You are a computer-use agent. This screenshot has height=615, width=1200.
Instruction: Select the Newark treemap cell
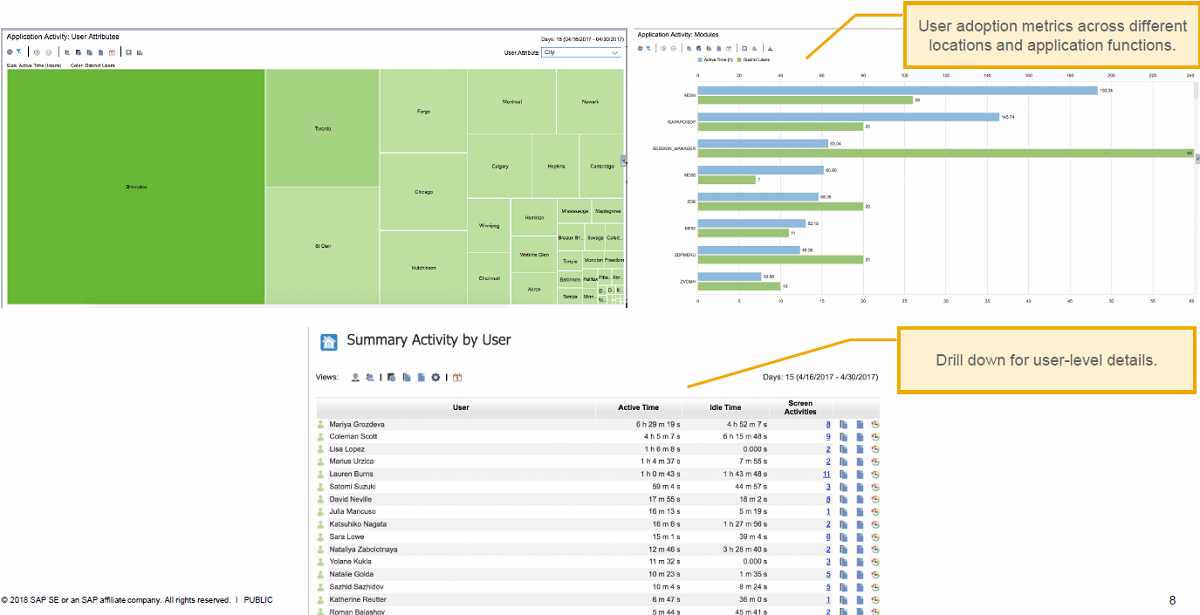(x=590, y=102)
